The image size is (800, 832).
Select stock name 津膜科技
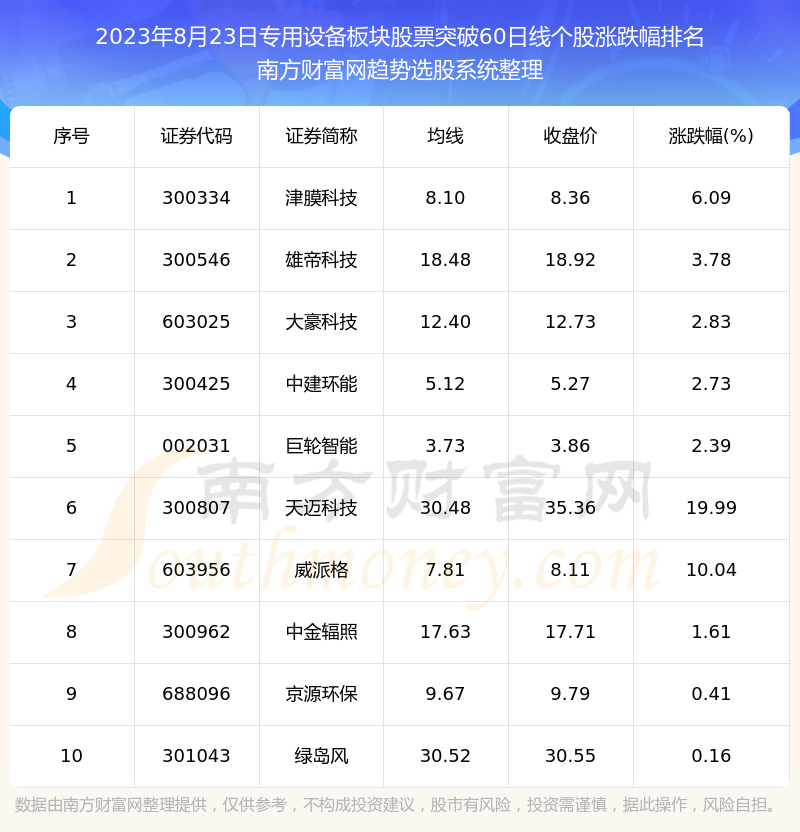coord(321,198)
